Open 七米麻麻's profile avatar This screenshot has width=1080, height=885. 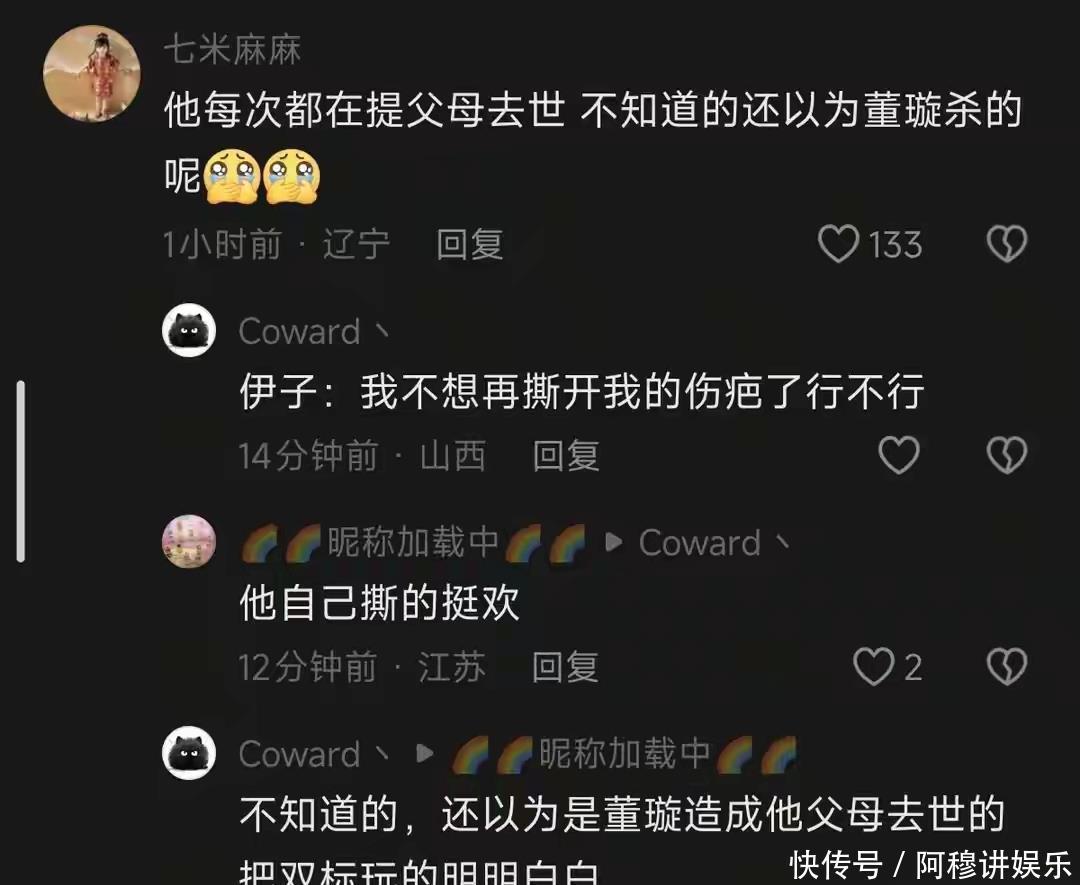click(x=92, y=74)
